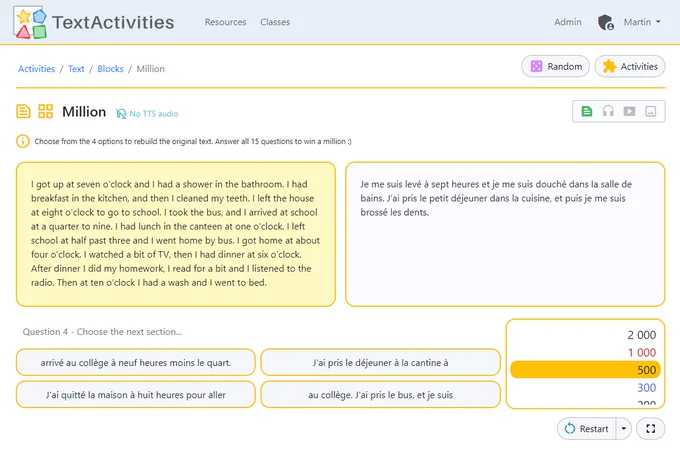Viewport: 680px width, 452px height.
Task: Click the highlighted 500 prize level
Action: click(585, 370)
